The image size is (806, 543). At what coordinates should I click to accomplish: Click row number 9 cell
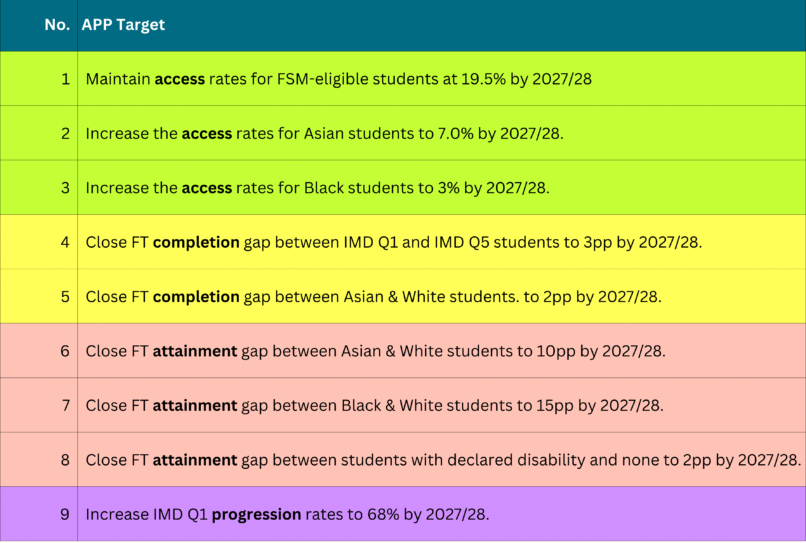tap(39, 514)
